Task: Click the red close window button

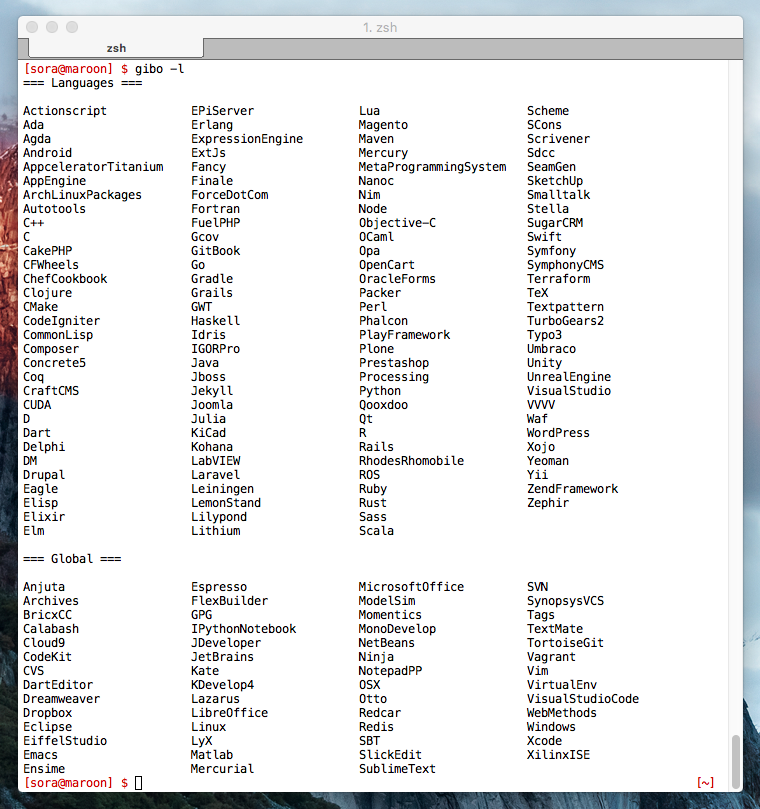Action: coord(32,27)
